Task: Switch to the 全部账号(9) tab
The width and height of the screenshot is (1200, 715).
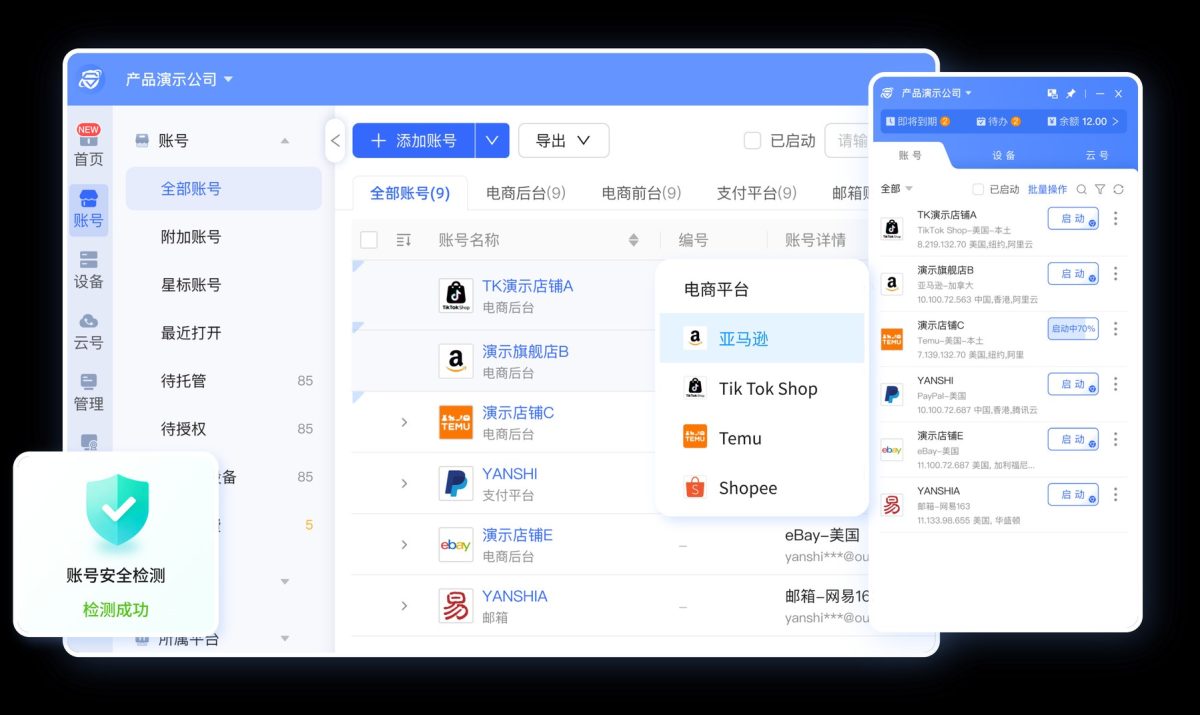Action: [410, 193]
